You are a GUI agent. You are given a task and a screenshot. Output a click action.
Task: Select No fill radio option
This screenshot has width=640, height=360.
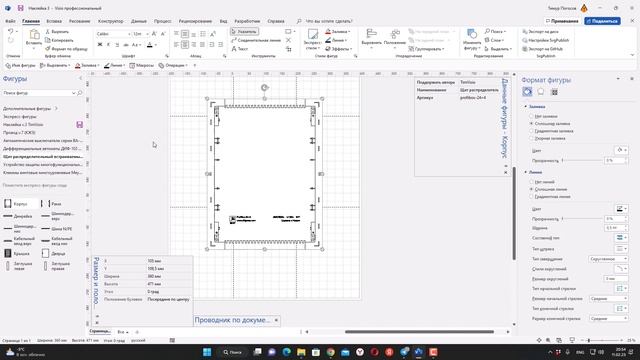(x=531, y=116)
